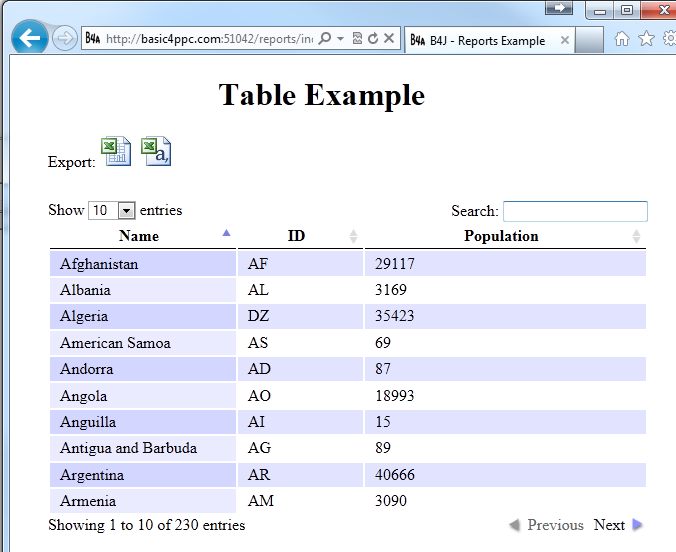Click the Next page arrow icon
The height and width of the screenshot is (552, 676).
(637, 525)
